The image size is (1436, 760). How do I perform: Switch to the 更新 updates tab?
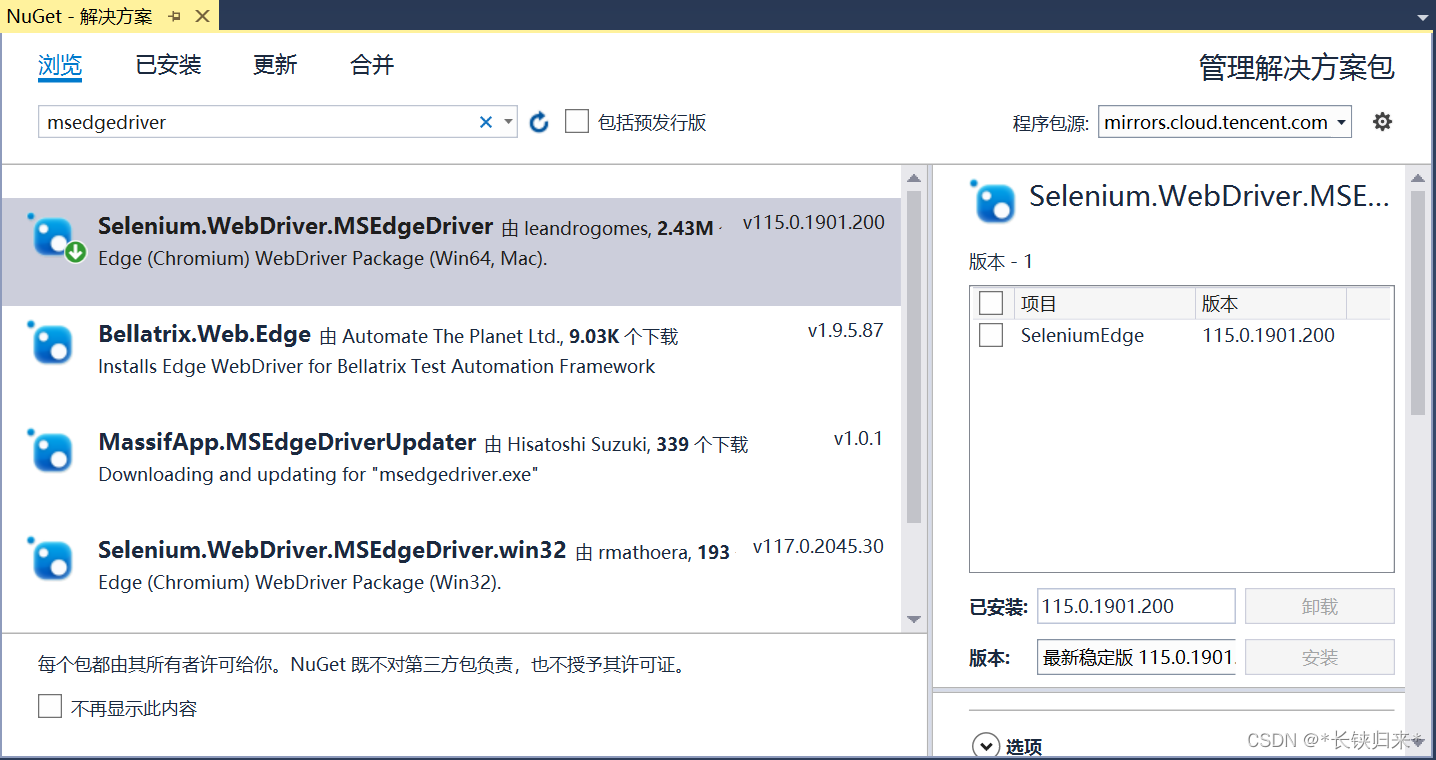coord(275,66)
